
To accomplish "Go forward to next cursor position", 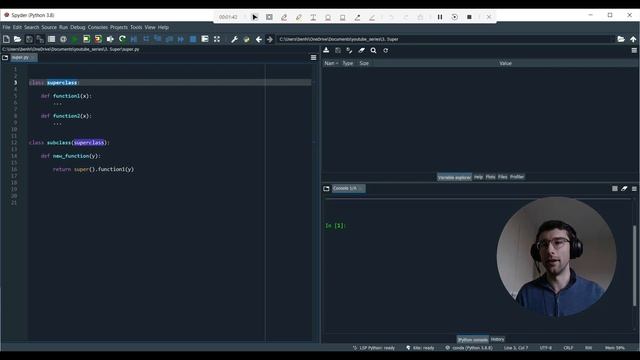I will pyautogui.click(x=270, y=39).
